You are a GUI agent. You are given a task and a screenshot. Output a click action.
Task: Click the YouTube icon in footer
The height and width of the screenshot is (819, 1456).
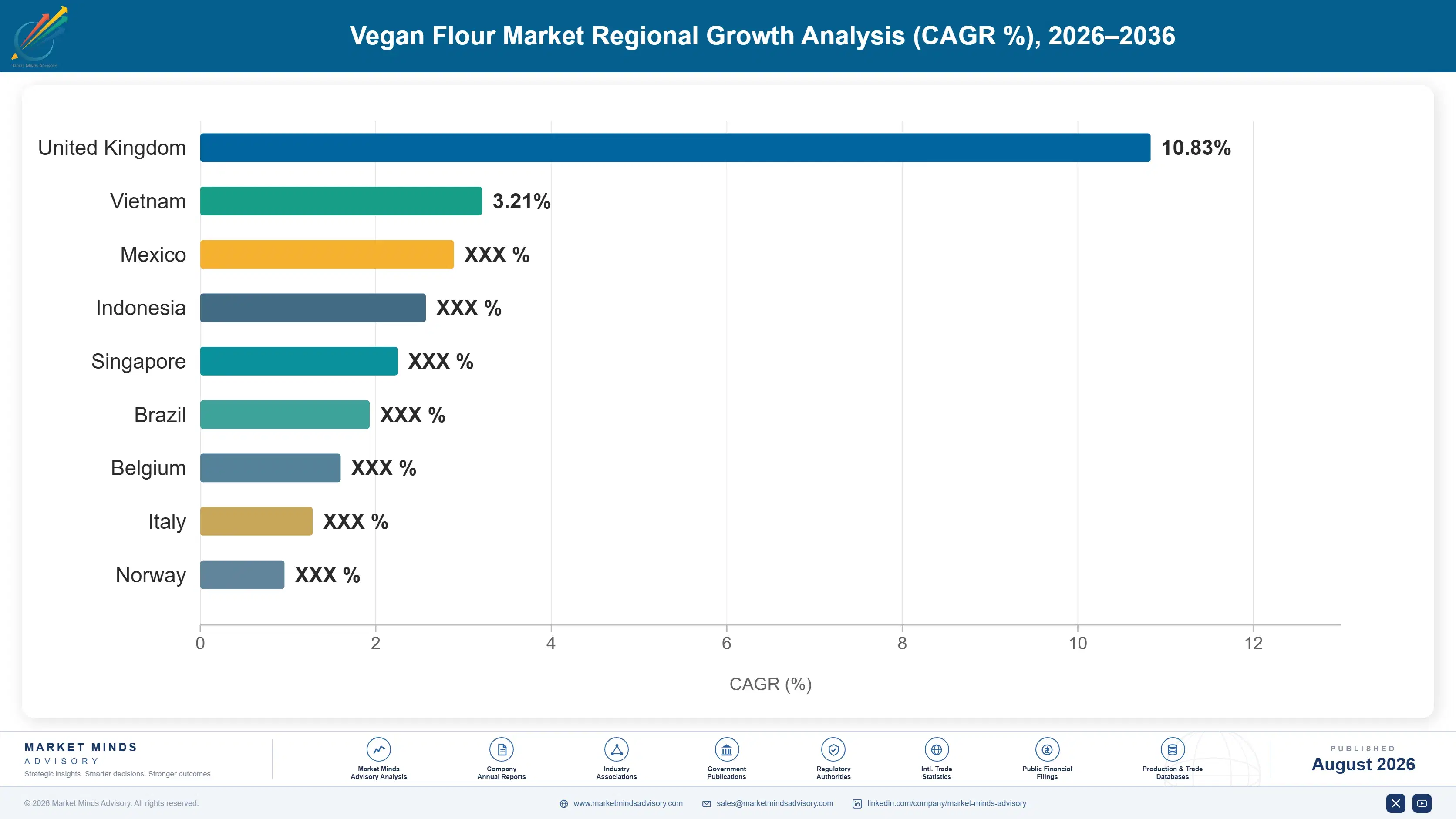[x=1422, y=803]
